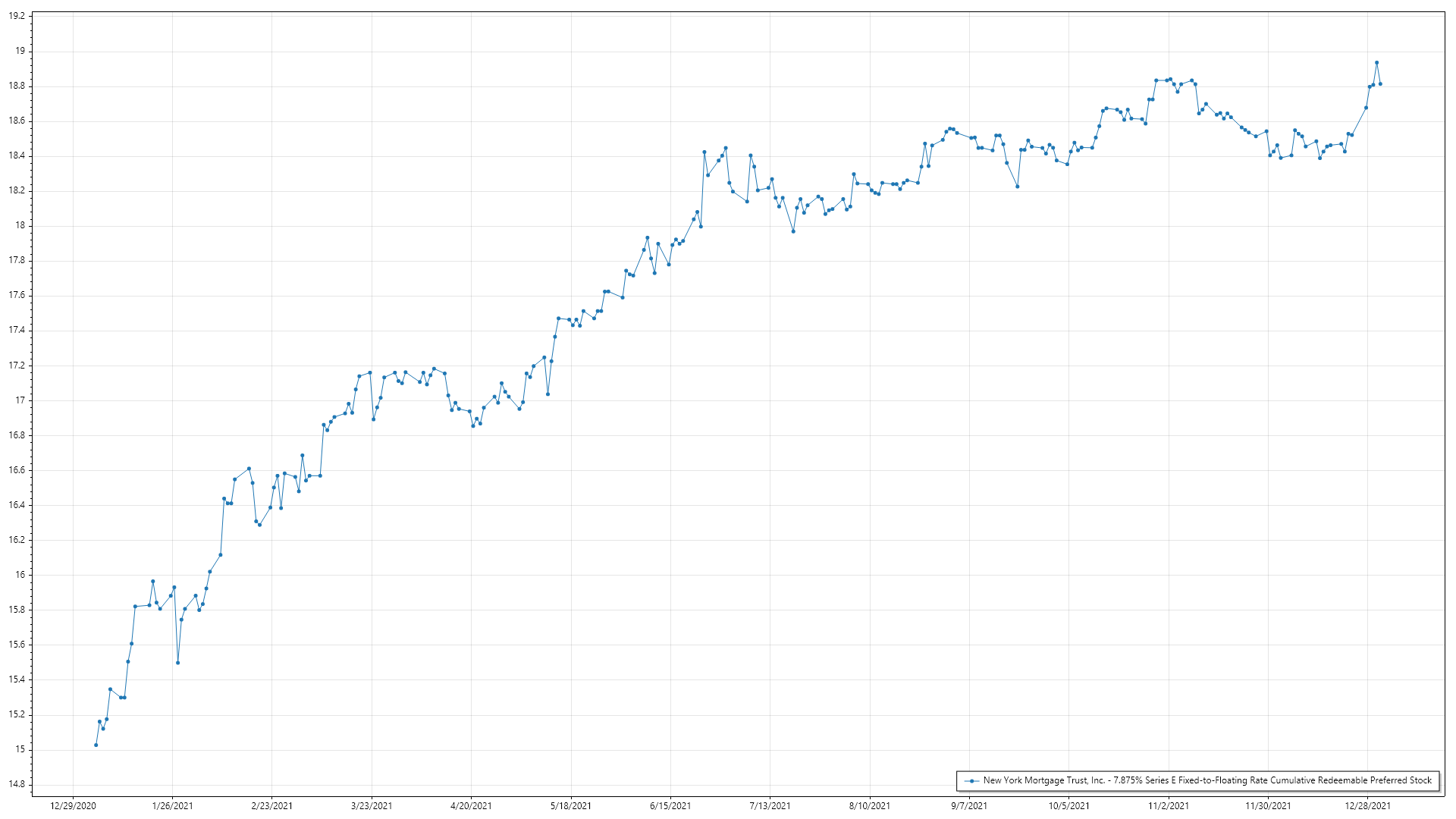Click the 12/29/2020 x-axis date label
Viewport: 1456px width, 819px height.
73,806
